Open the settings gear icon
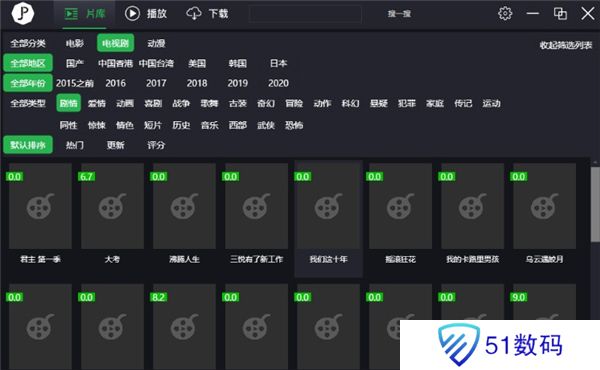The height and width of the screenshot is (370, 600). 505,13
